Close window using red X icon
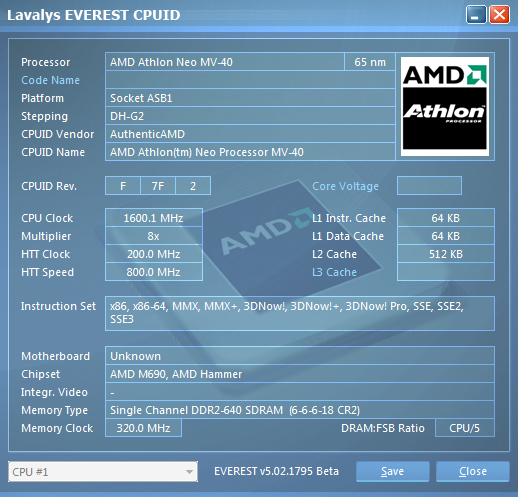This screenshot has width=518, height=497. [x=499, y=15]
